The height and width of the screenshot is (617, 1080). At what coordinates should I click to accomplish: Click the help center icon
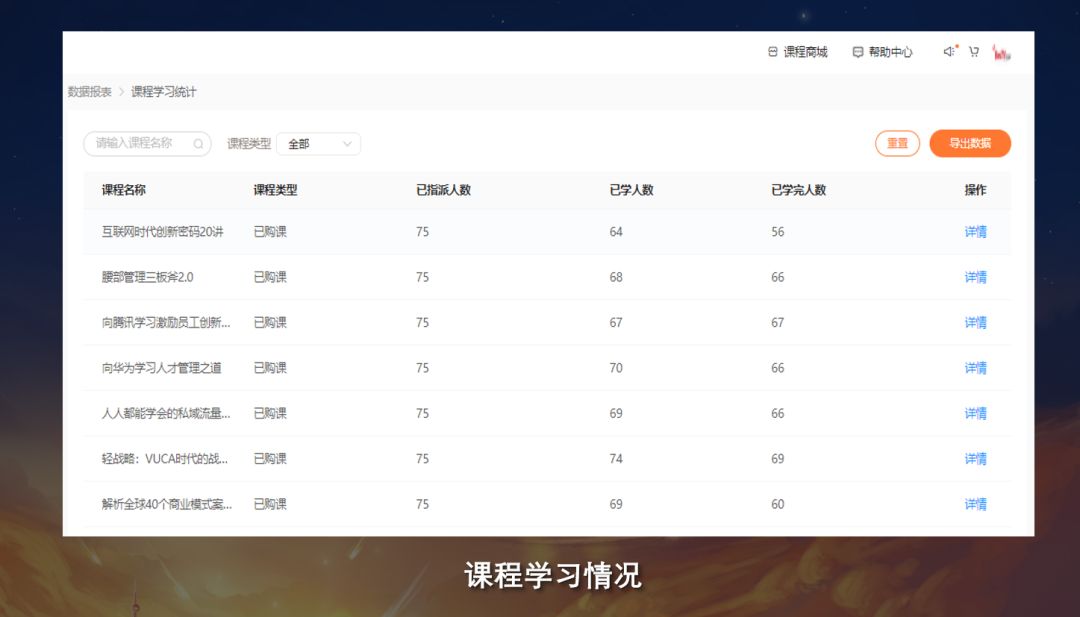coord(858,52)
